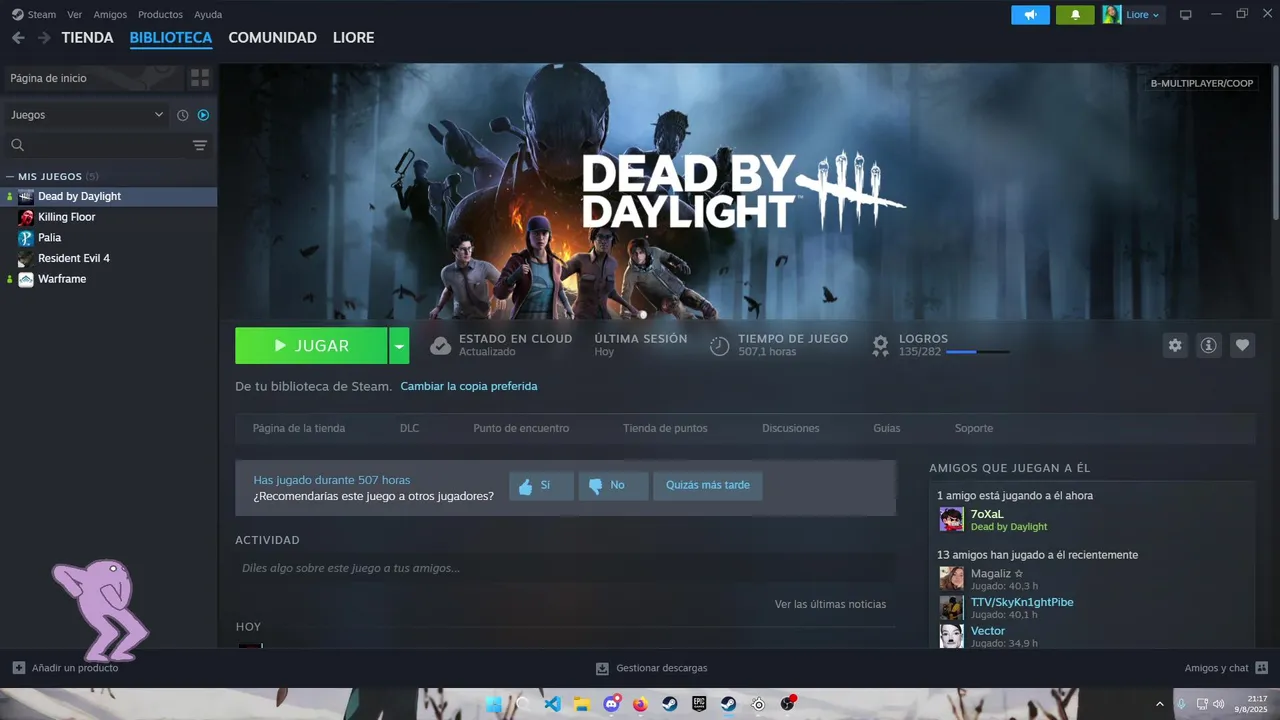Go to the TIENDA tab
Viewport: 1280px width, 720px height.
(x=87, y=38)
